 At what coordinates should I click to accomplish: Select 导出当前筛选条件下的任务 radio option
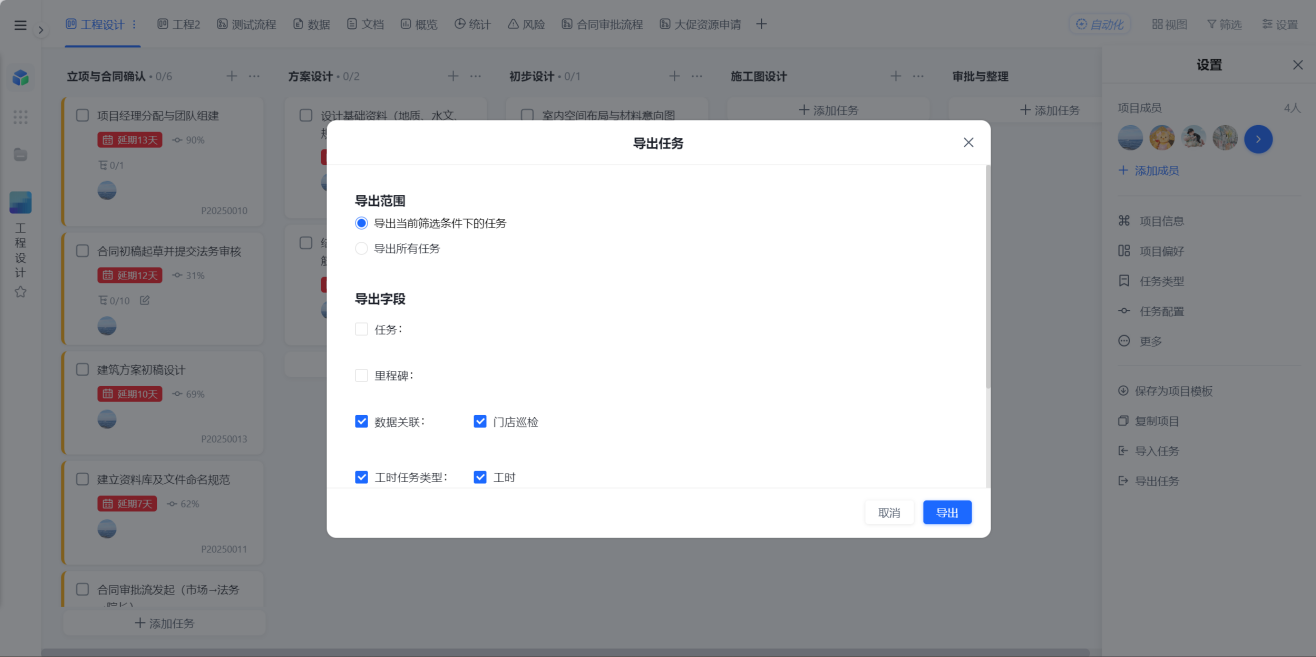pyautogui.click(x=362, y=223)
